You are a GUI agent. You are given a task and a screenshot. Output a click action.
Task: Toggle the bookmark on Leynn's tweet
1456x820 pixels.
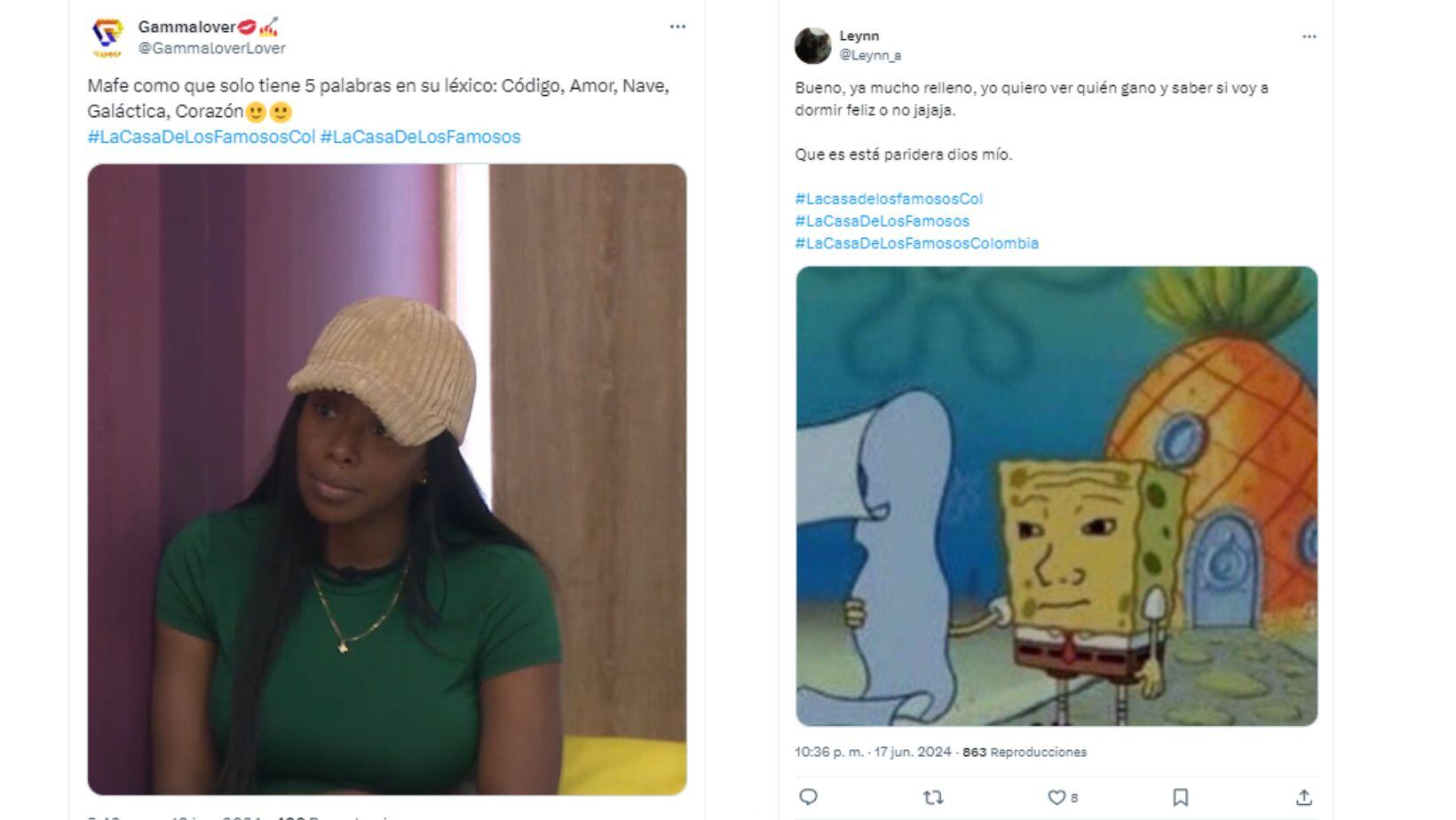(1182, 798)
